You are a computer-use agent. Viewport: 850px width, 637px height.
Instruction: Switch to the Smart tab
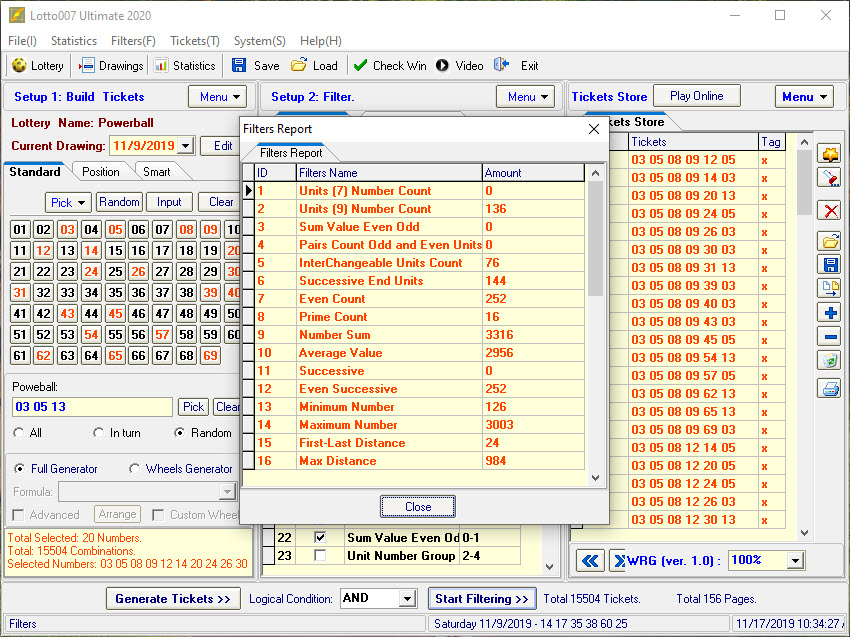point(157,172)
